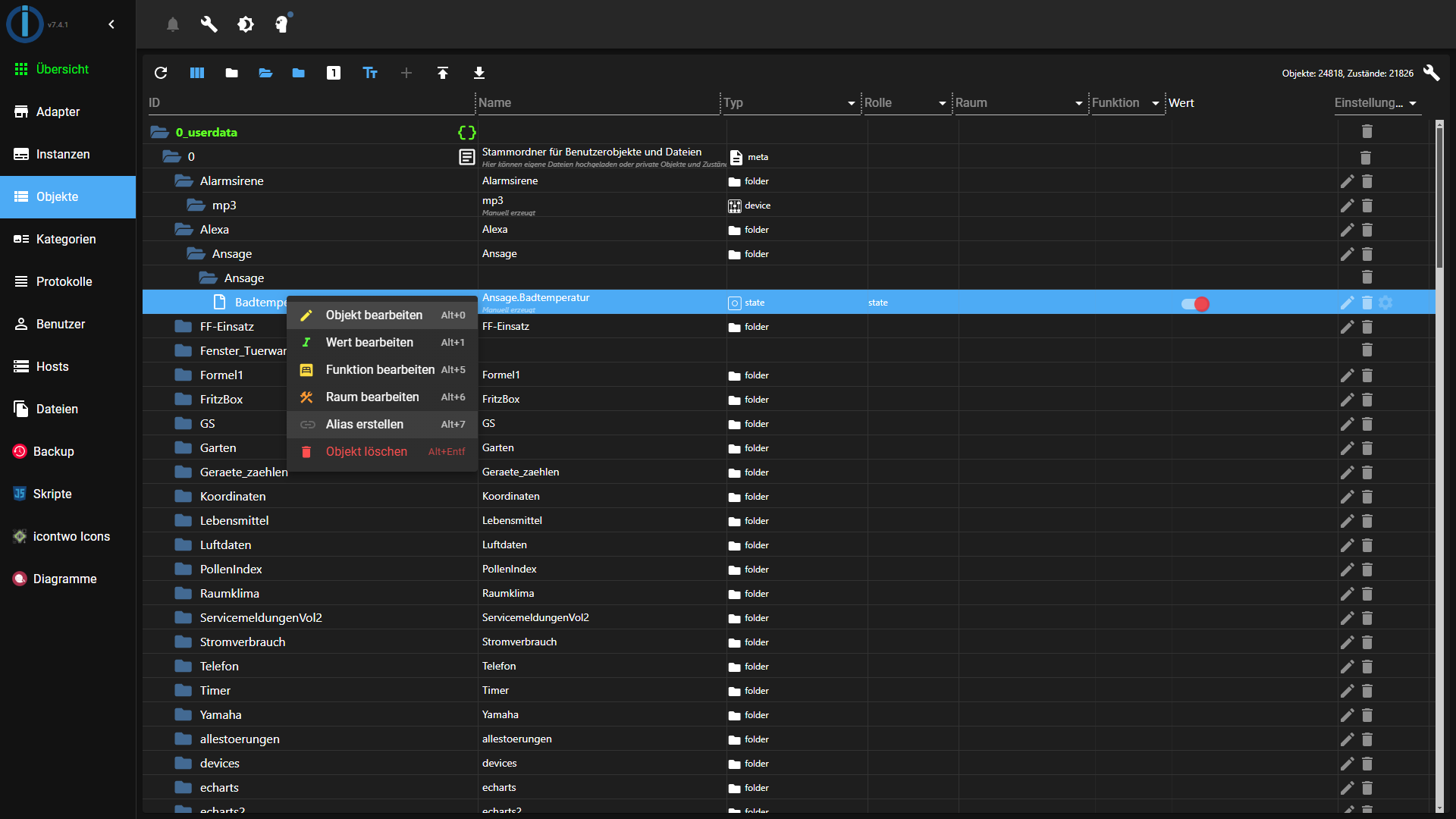Screen dimensions: 1456x819
Task: Click the document icon on row 0
Action: (467, 157)
